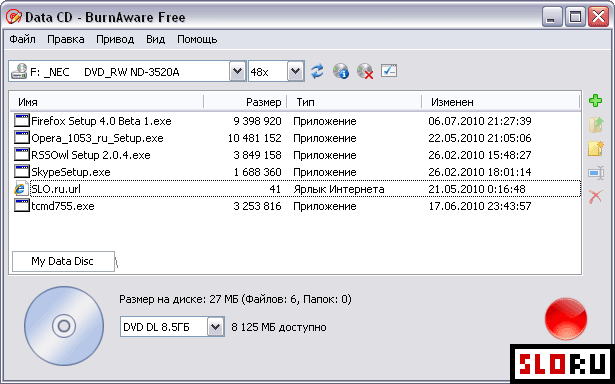Screen dimensions: 615x384
Task: Click size value 3 849 158
Action: tap(257, 155)
